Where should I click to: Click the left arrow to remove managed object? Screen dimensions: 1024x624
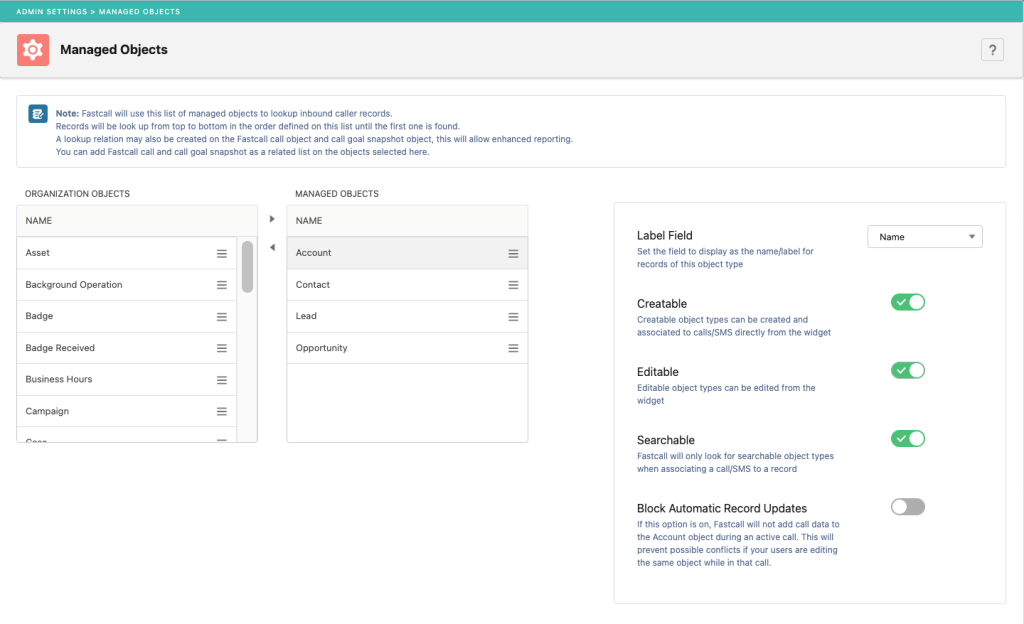272,247
